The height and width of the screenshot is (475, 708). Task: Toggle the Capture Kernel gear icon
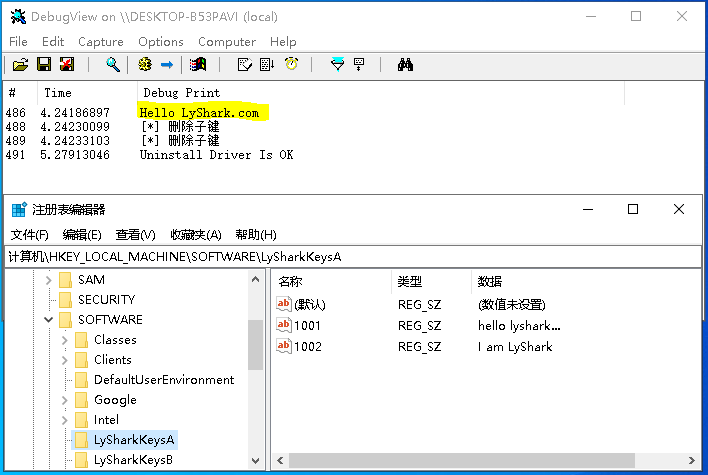[x=145, y=65]
